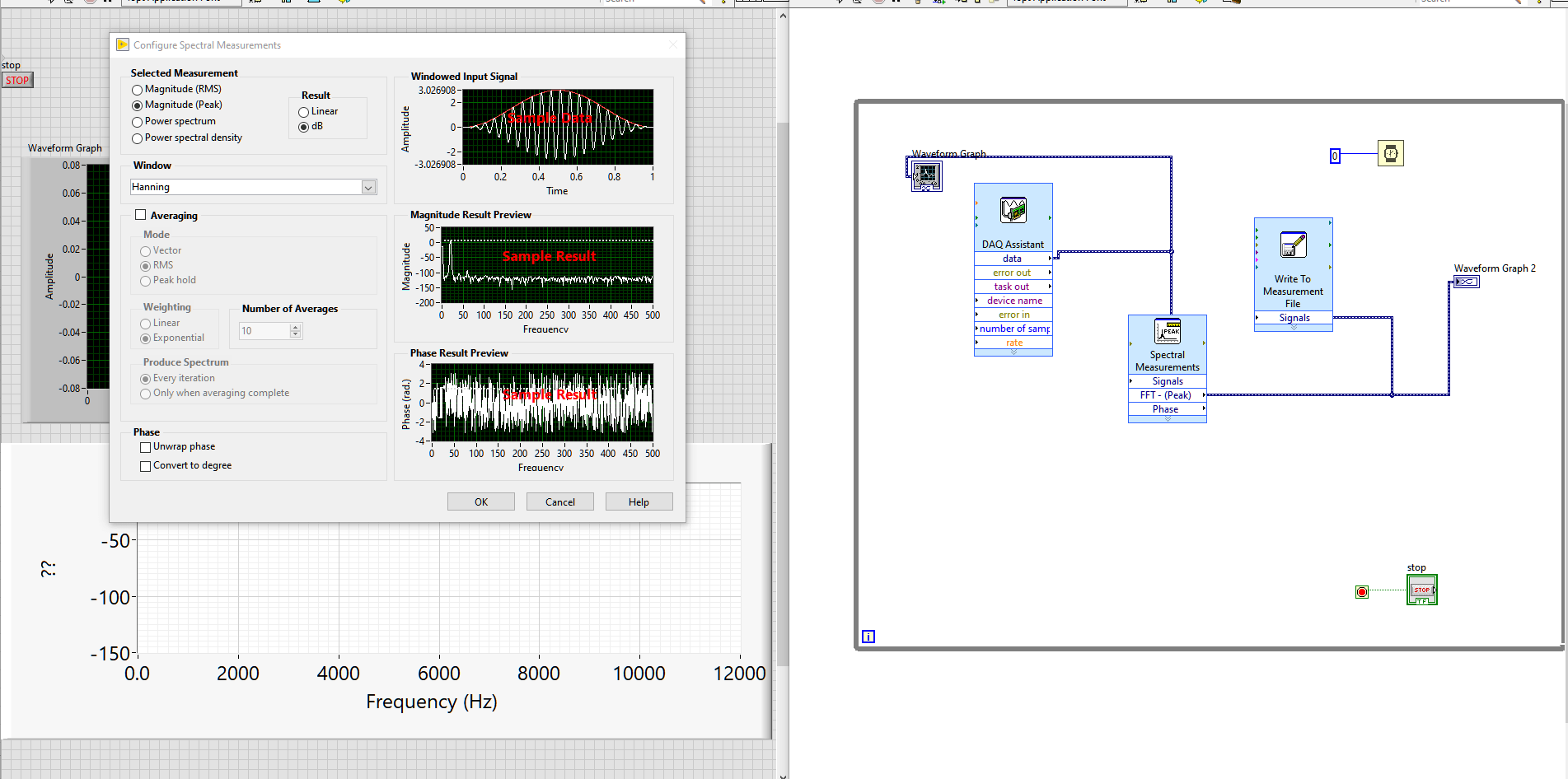Viewport: 1568px width, 779px height.
Task: Increase Number of Averages with the stepper
Action: pos(295,327)
